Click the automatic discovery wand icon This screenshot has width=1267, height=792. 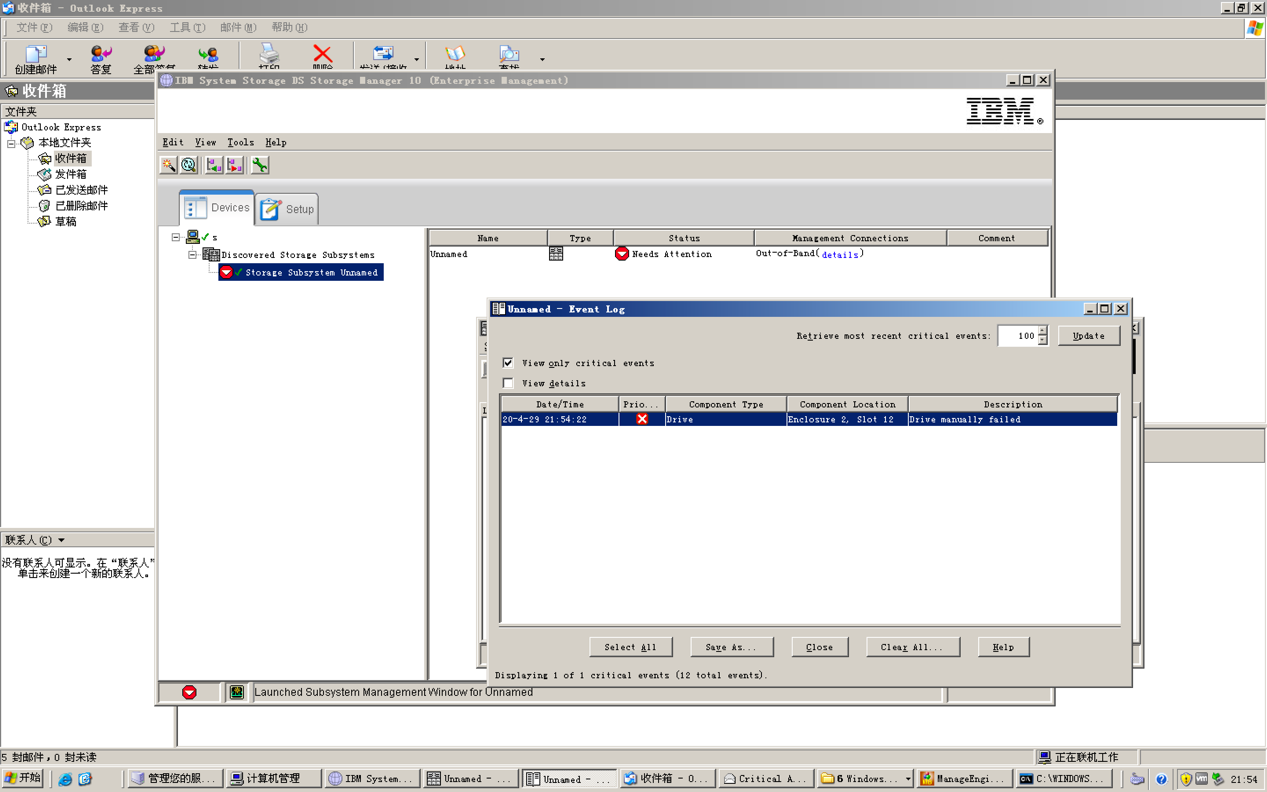169,165
